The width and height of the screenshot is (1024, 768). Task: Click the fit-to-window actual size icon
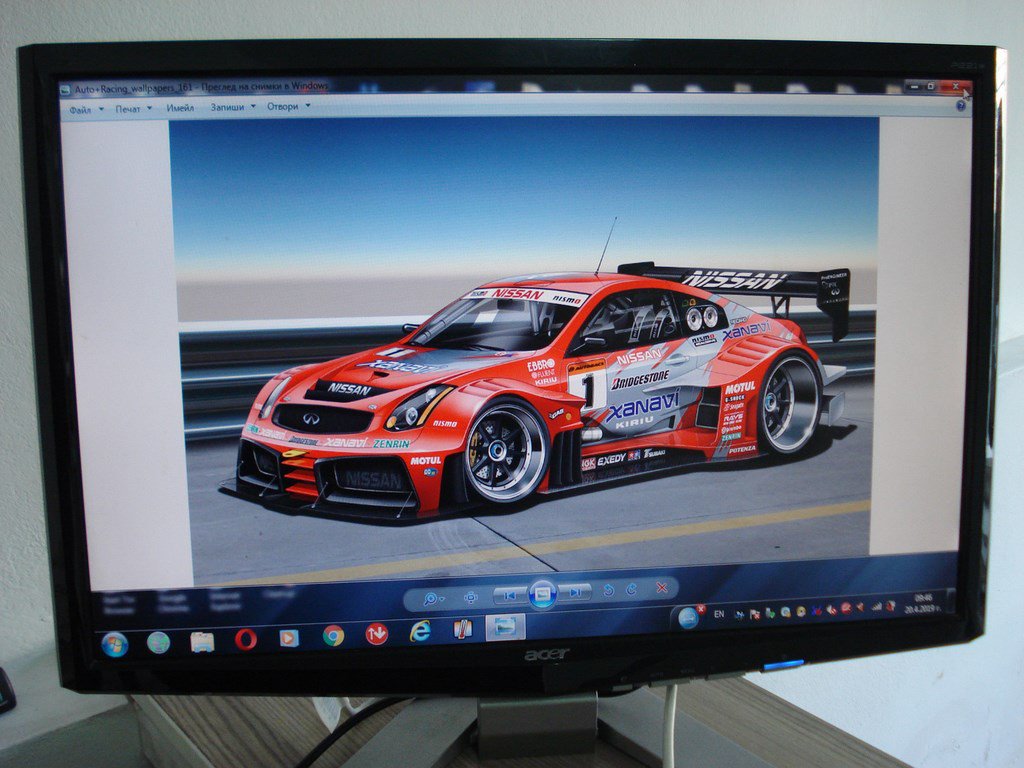pyautogui.click(x=470, y=597)
